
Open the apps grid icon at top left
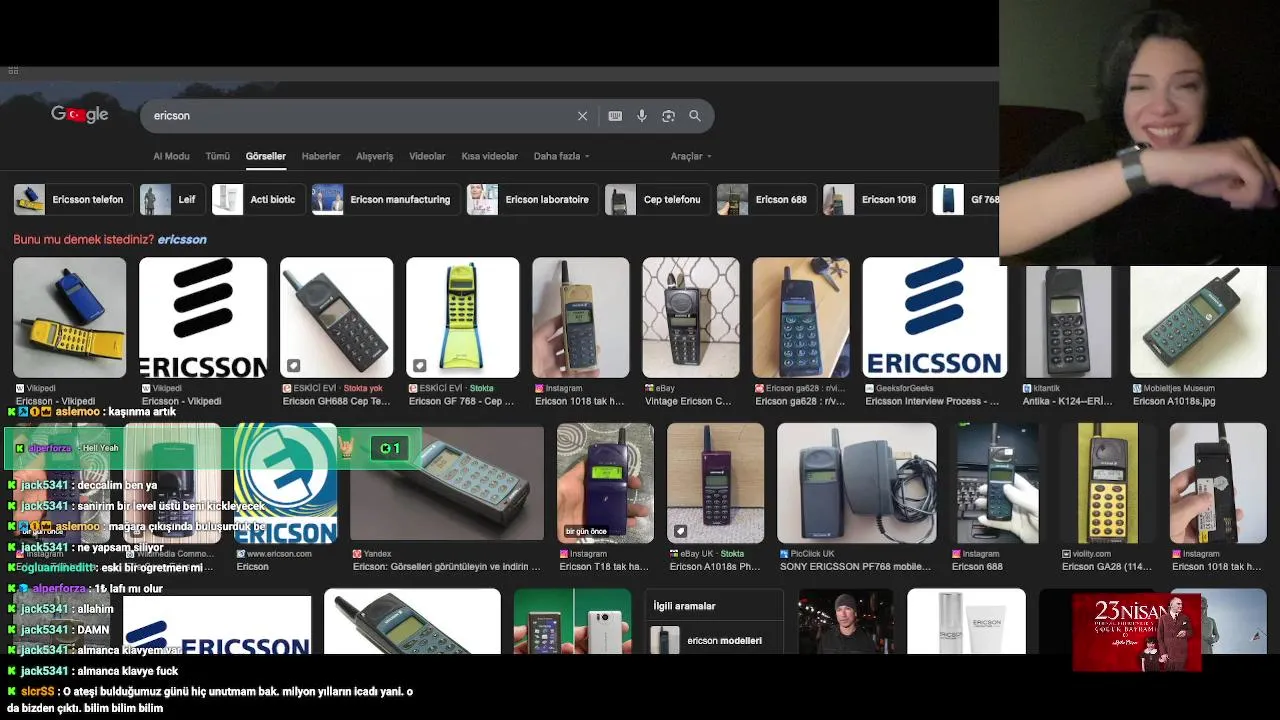[x=13, y=70]
